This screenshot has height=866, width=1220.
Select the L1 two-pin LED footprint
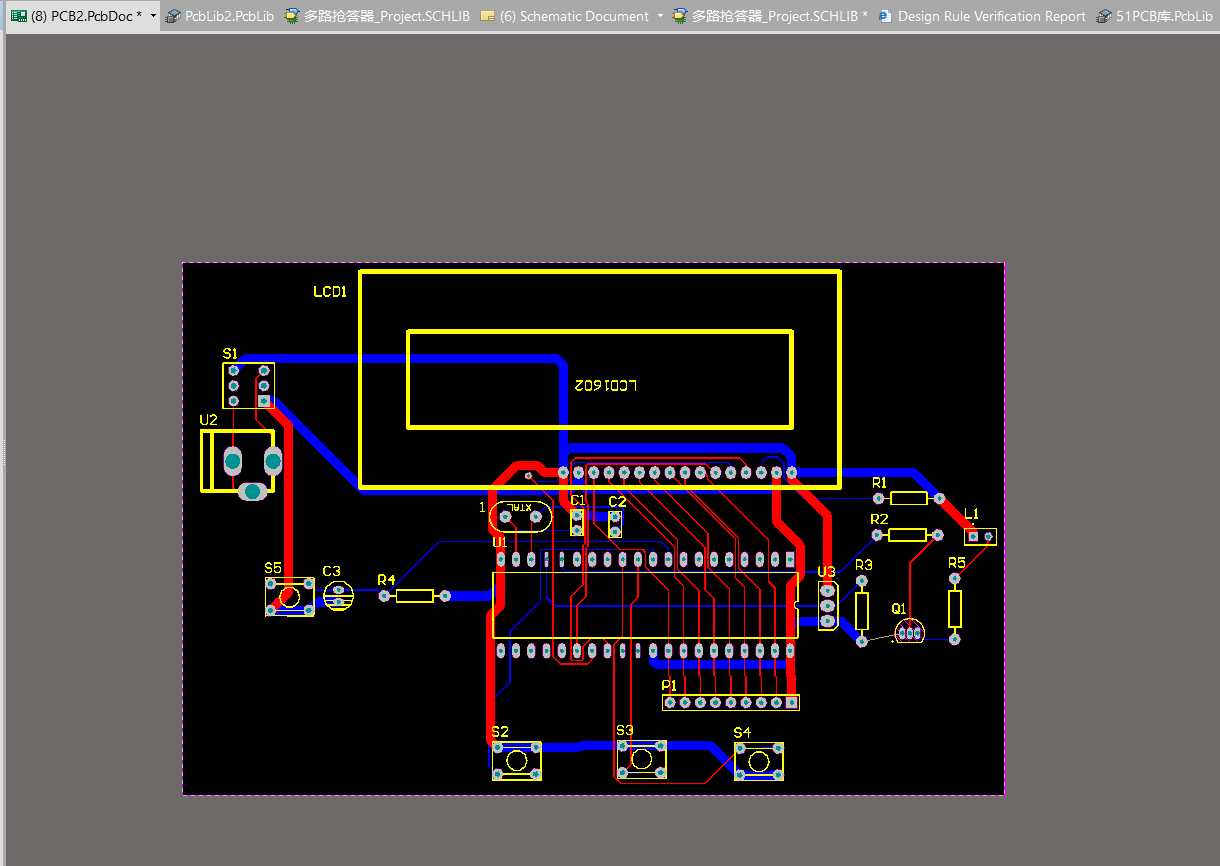[980, 537]
